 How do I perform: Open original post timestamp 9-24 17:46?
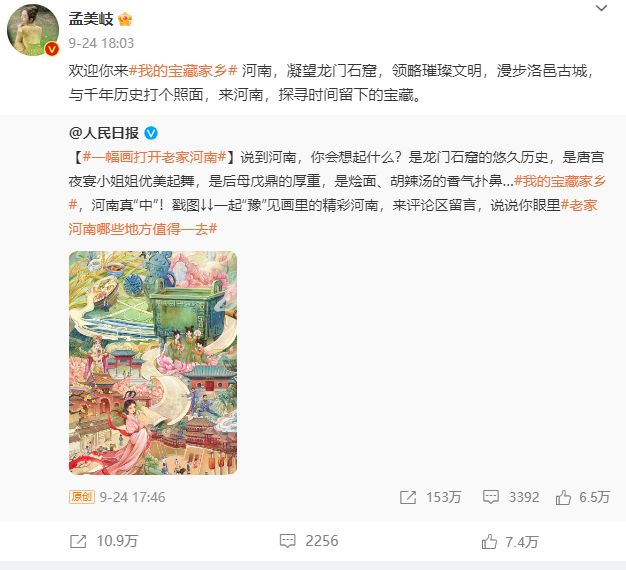click(132, 497)
